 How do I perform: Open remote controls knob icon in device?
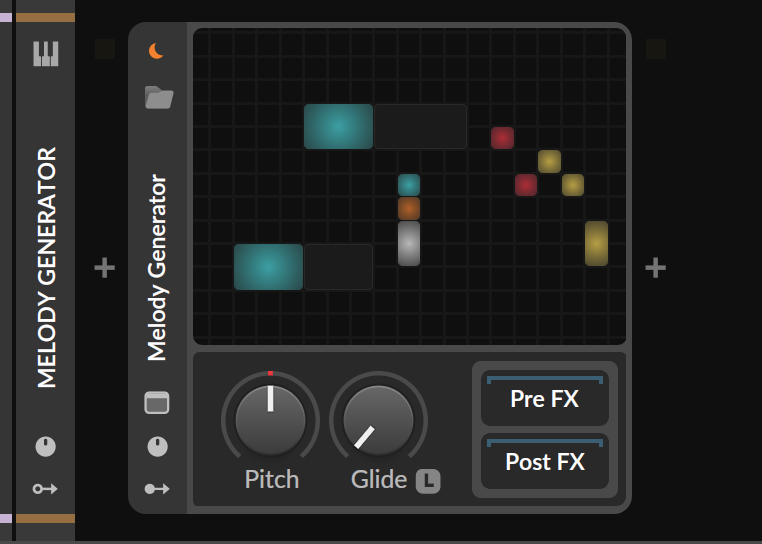(157, 446)
